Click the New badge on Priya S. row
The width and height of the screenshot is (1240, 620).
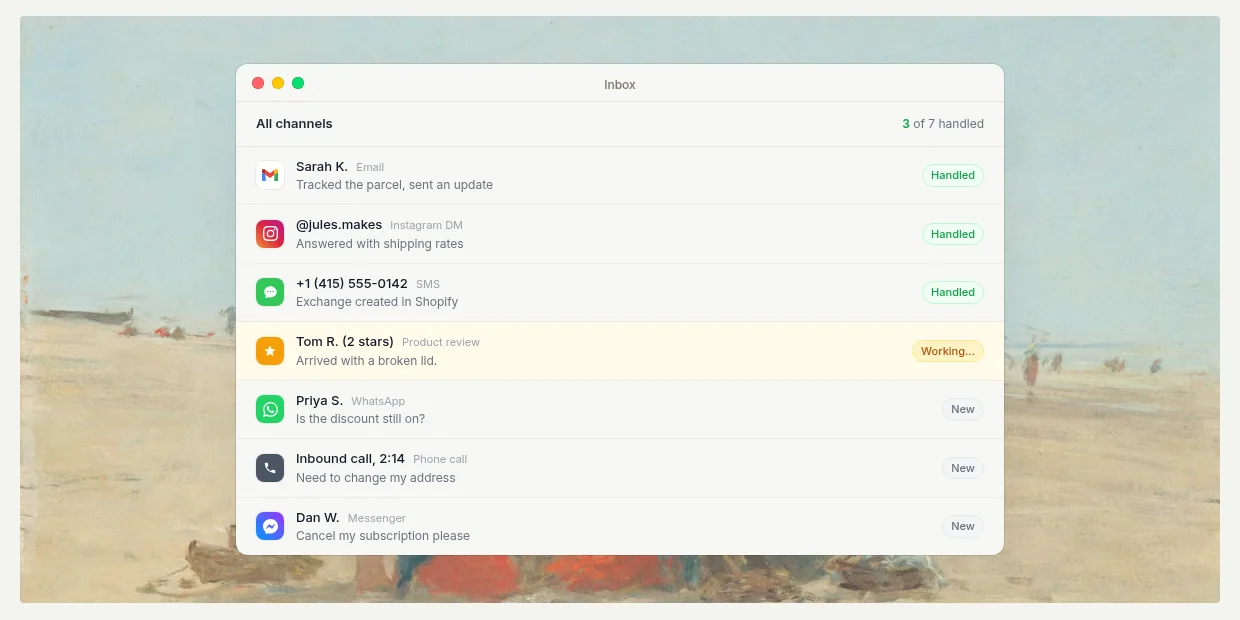click(x=963, y=409)
